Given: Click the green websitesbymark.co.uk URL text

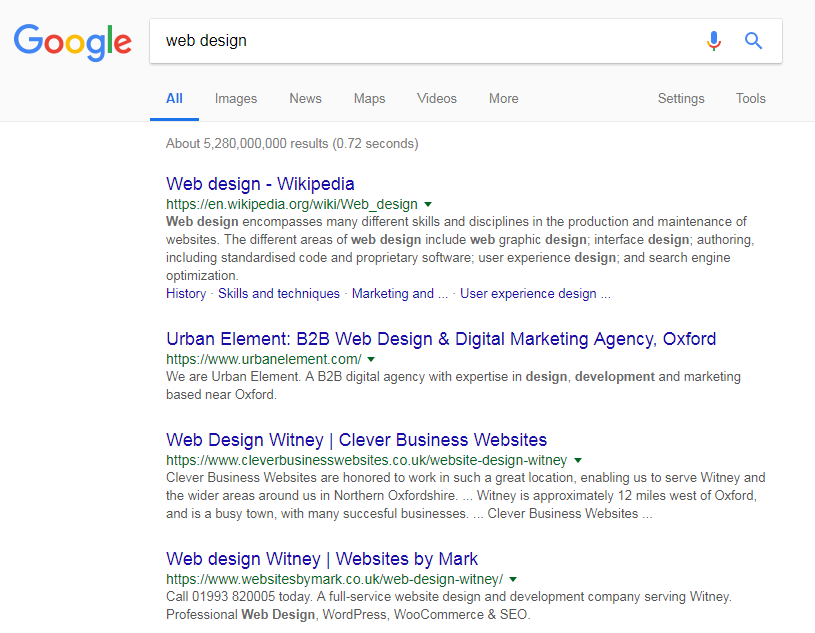Looking at the screenshot, I should coord(335,579).
